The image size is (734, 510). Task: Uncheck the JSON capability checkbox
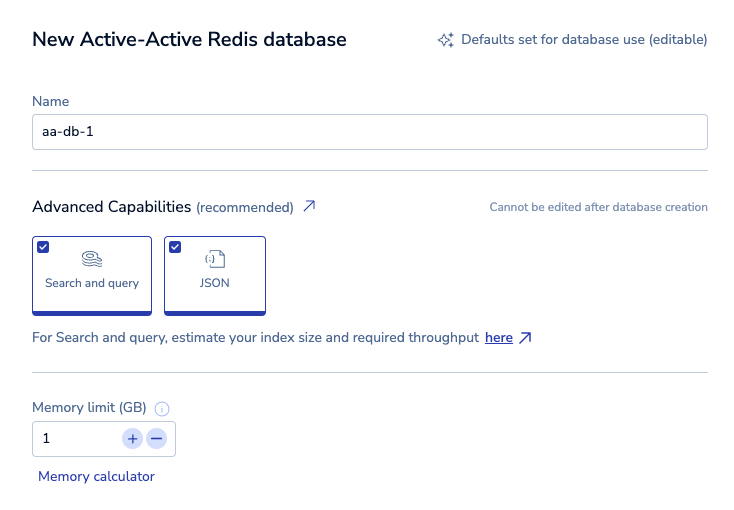tap(175, 247)
